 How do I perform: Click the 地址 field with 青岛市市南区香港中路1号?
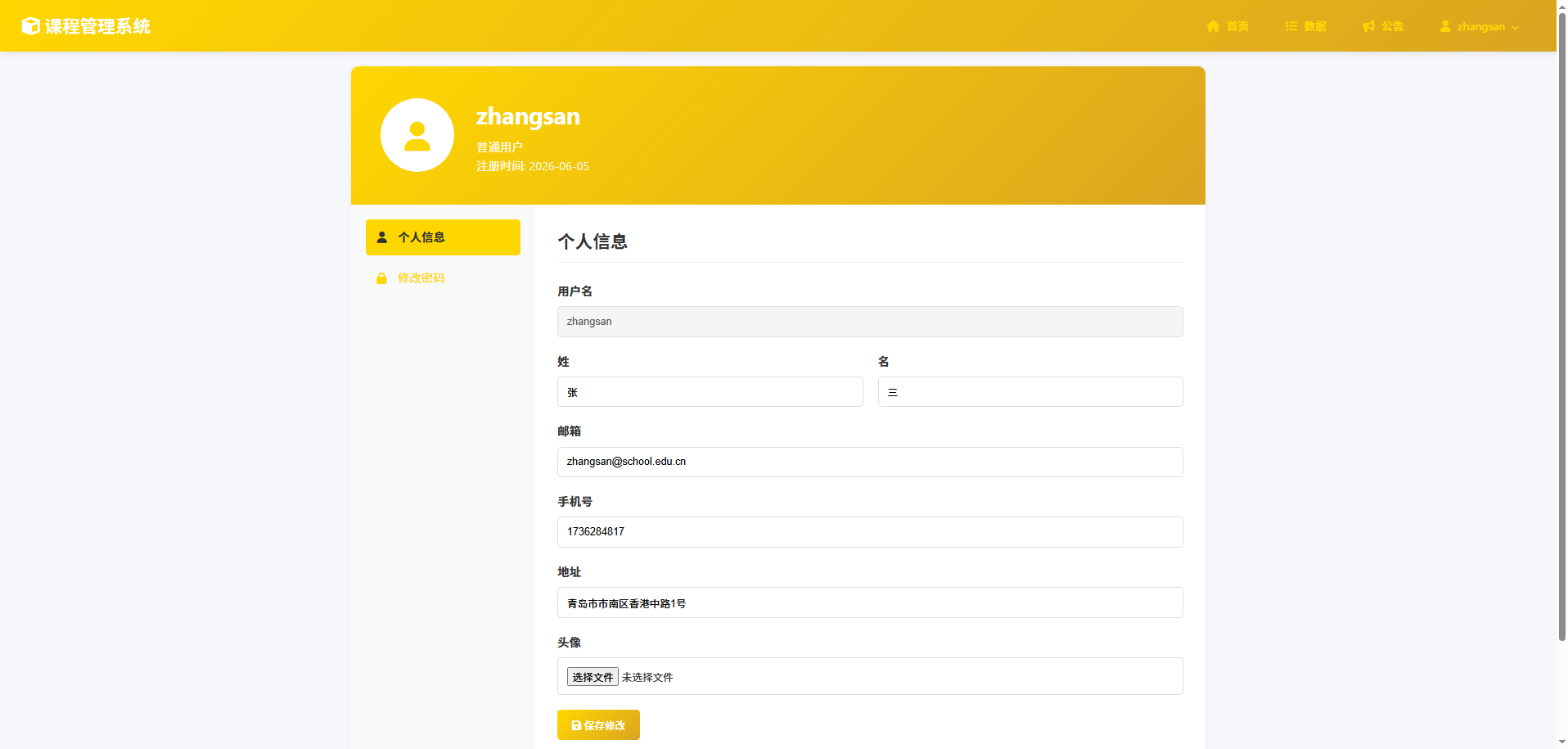pyautogui.click(x=870, y=602)
